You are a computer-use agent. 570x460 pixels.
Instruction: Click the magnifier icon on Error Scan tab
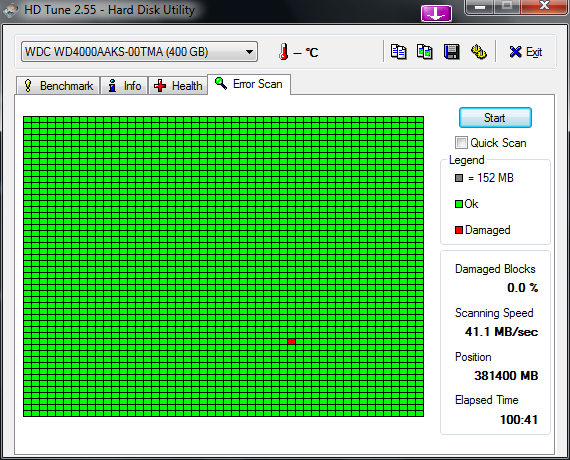point(221,83)
